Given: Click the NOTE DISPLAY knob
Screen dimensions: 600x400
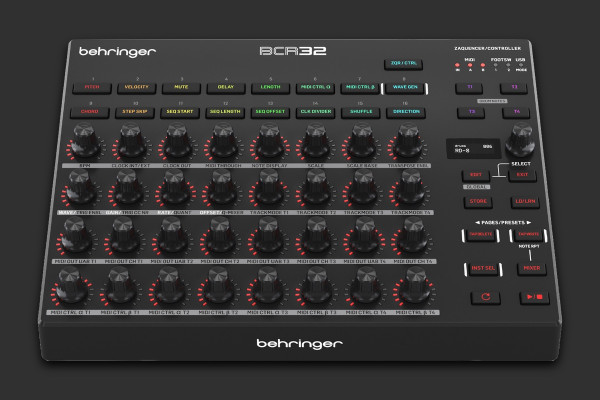Looking at the screenshot, I should 269,142.
